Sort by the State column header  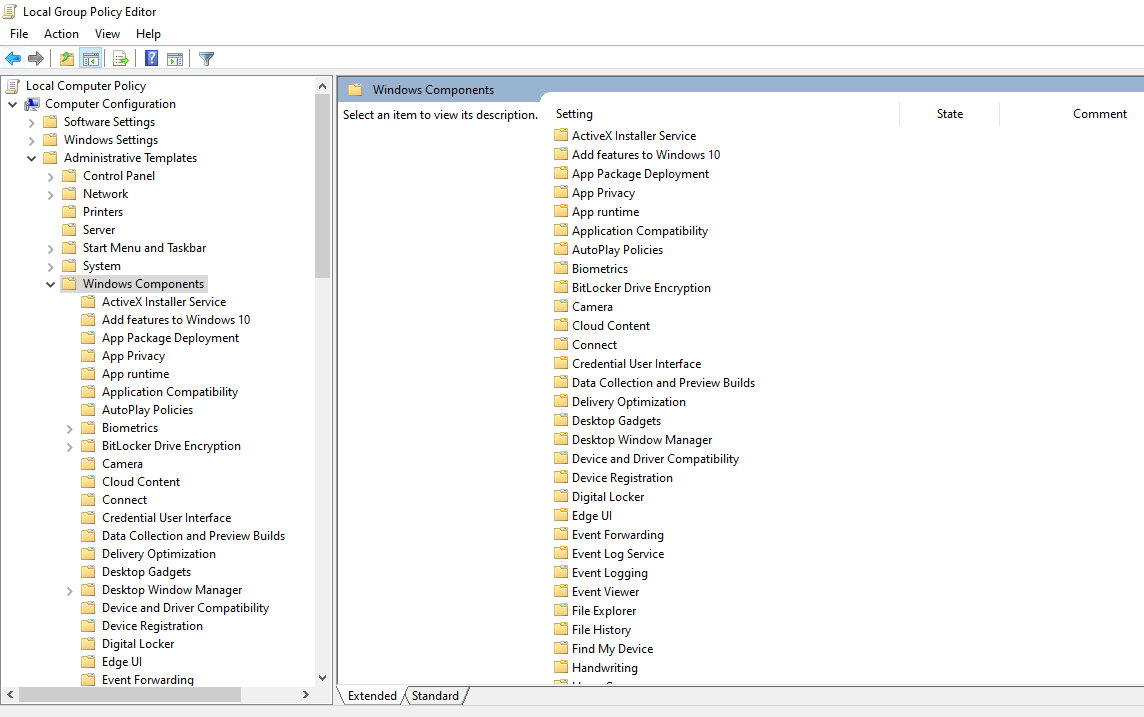(949, 114)
